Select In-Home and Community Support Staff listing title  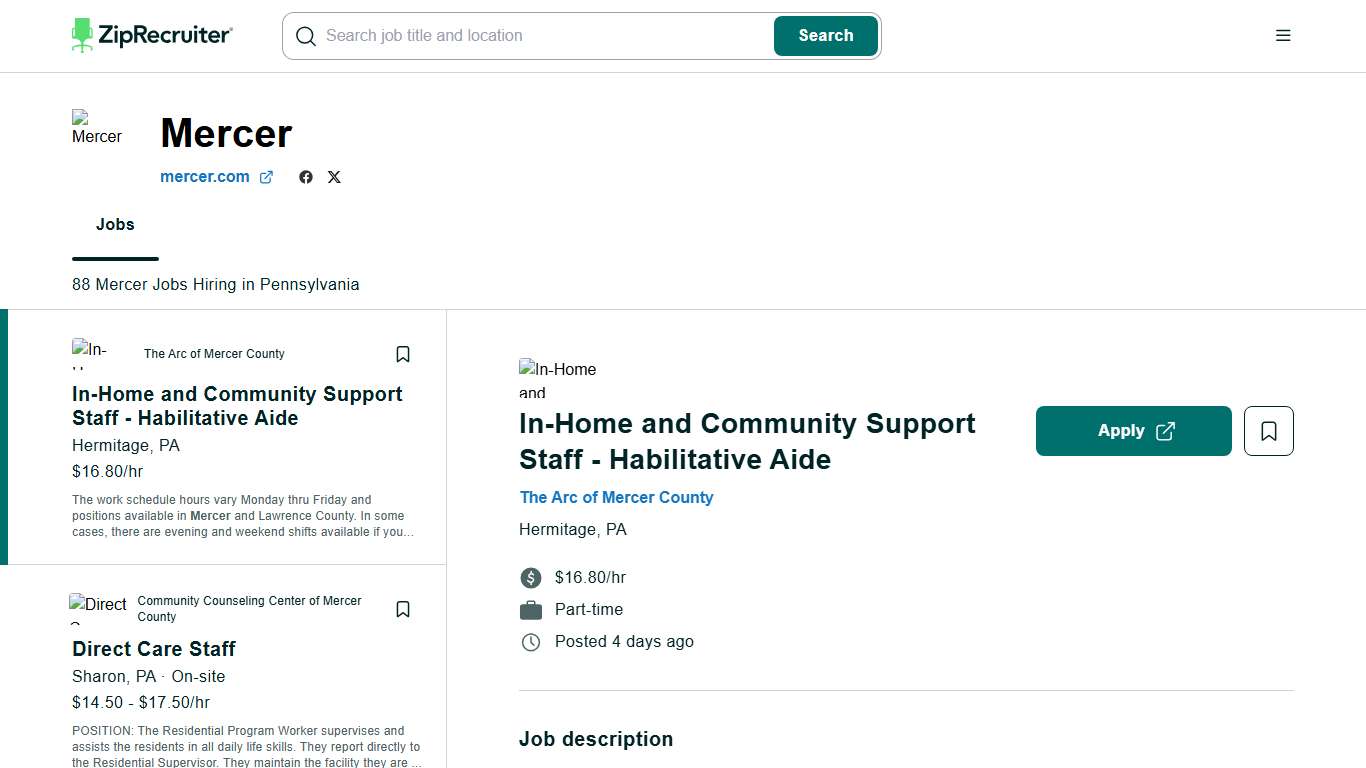pos(237,406)
